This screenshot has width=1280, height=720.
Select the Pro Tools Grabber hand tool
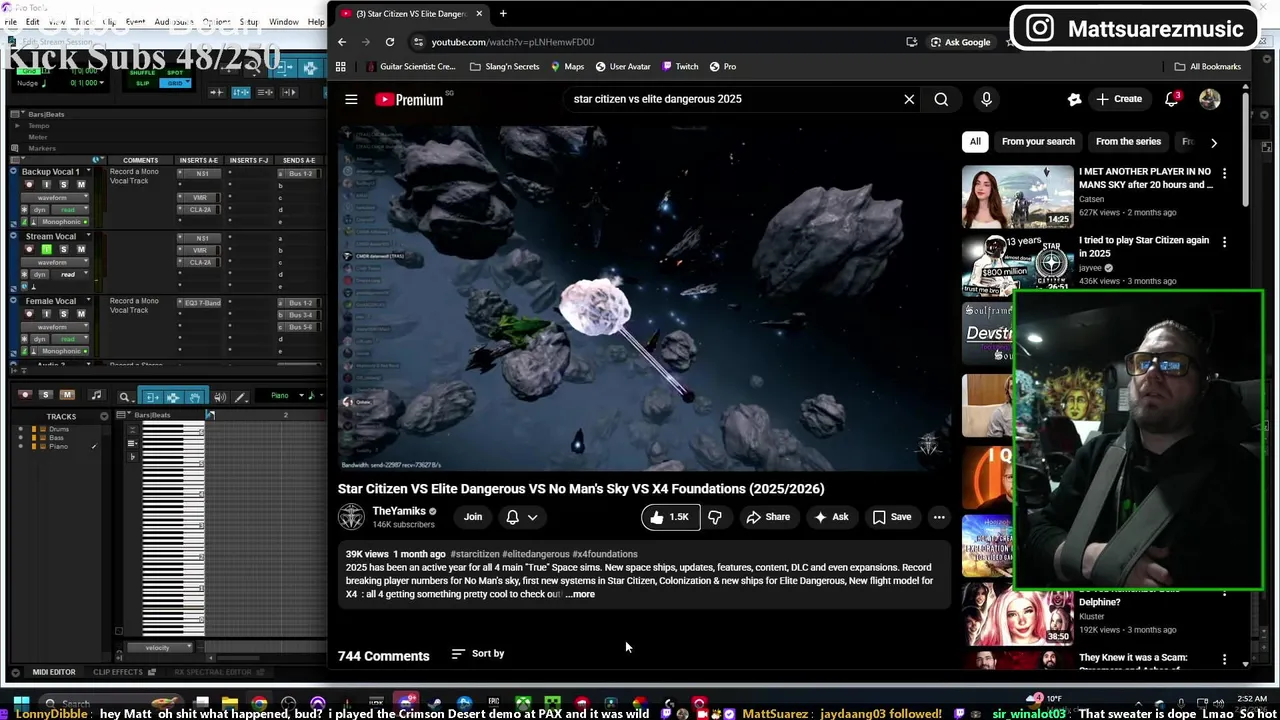tap(195, 396)
